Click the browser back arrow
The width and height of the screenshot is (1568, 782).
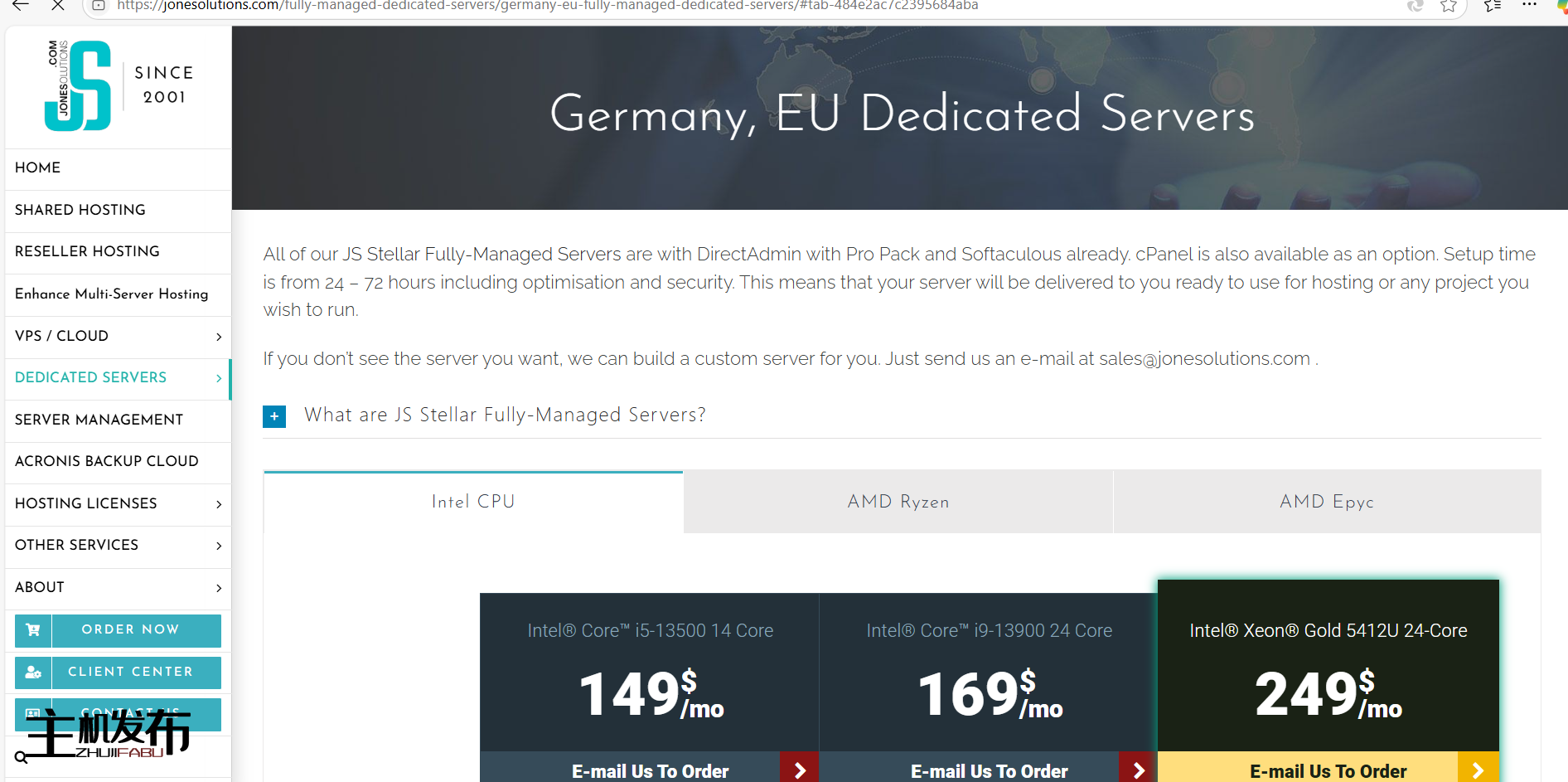point(21,6)
